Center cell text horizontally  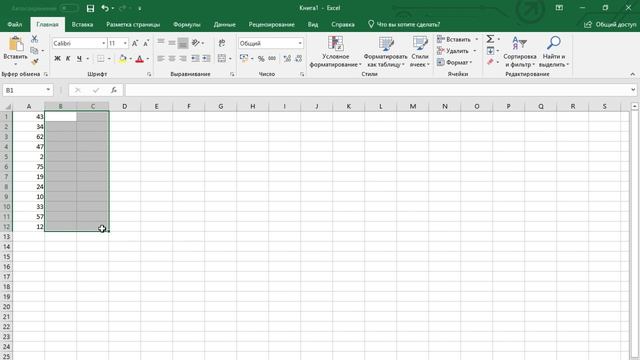tap(172, 59)
